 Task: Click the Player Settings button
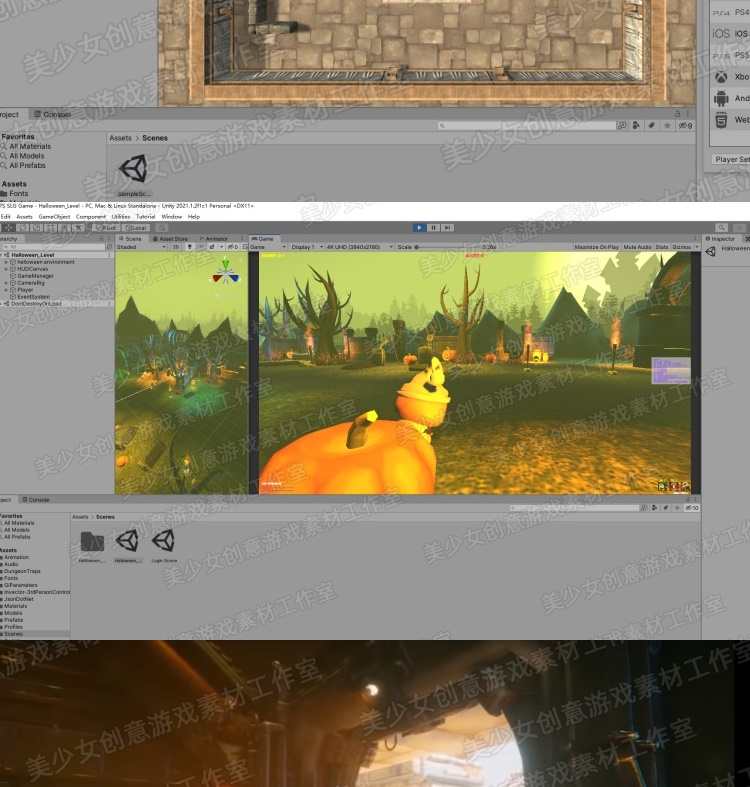point(731,159)
